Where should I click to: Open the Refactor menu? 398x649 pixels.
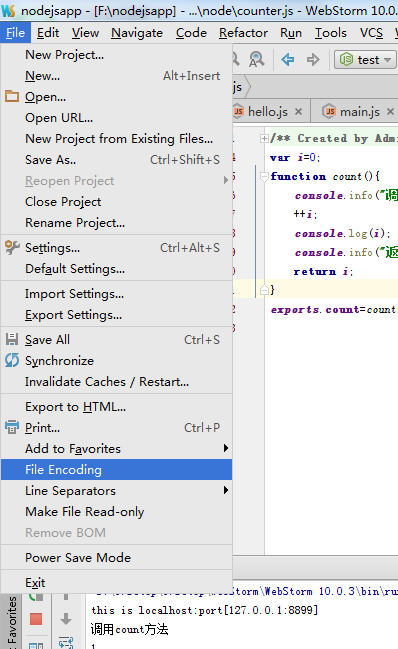[243, 33]
